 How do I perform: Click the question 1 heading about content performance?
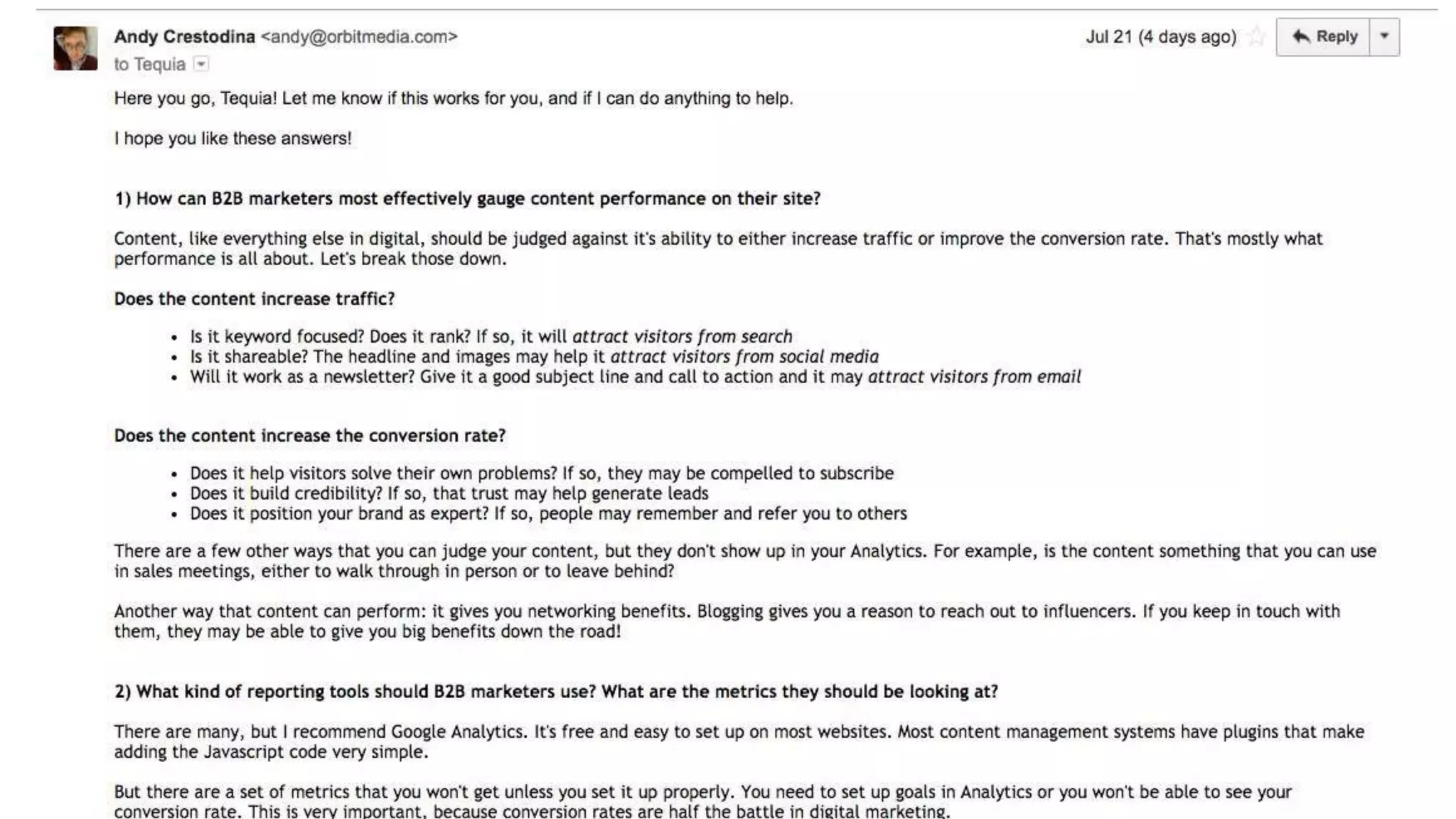coord(467,198)
